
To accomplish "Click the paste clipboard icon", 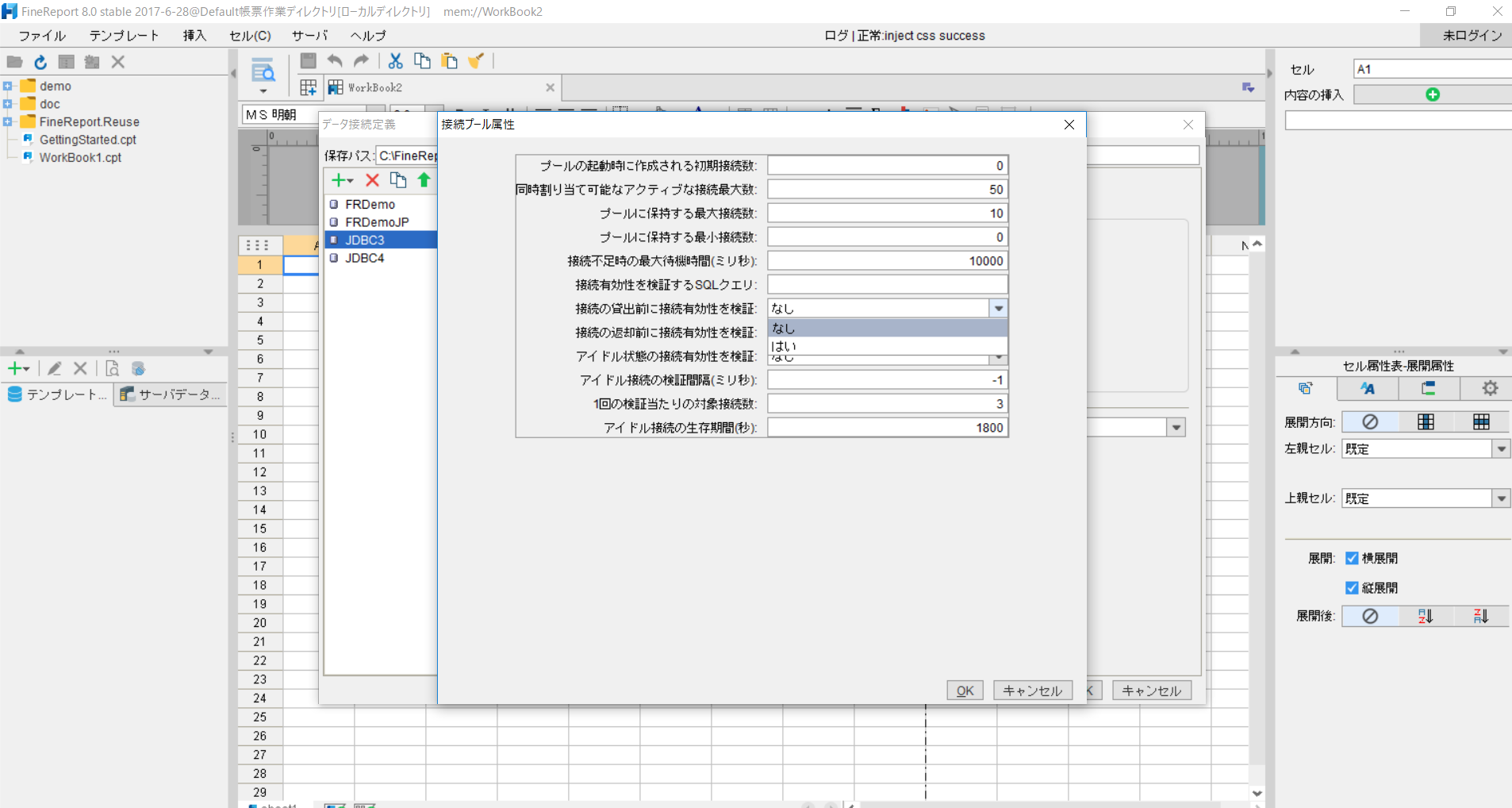I will 449,61.
